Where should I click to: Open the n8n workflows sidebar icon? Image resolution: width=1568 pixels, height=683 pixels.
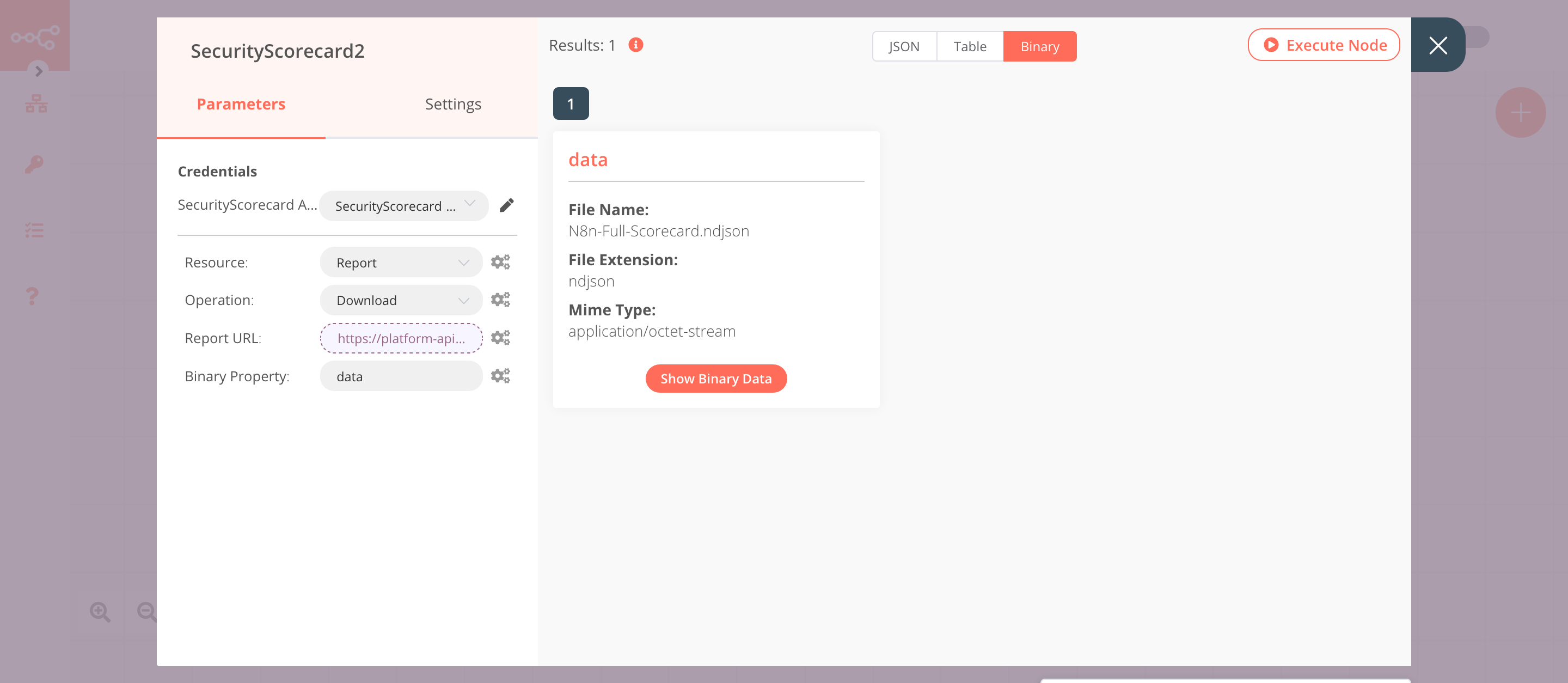pos(36,103)
